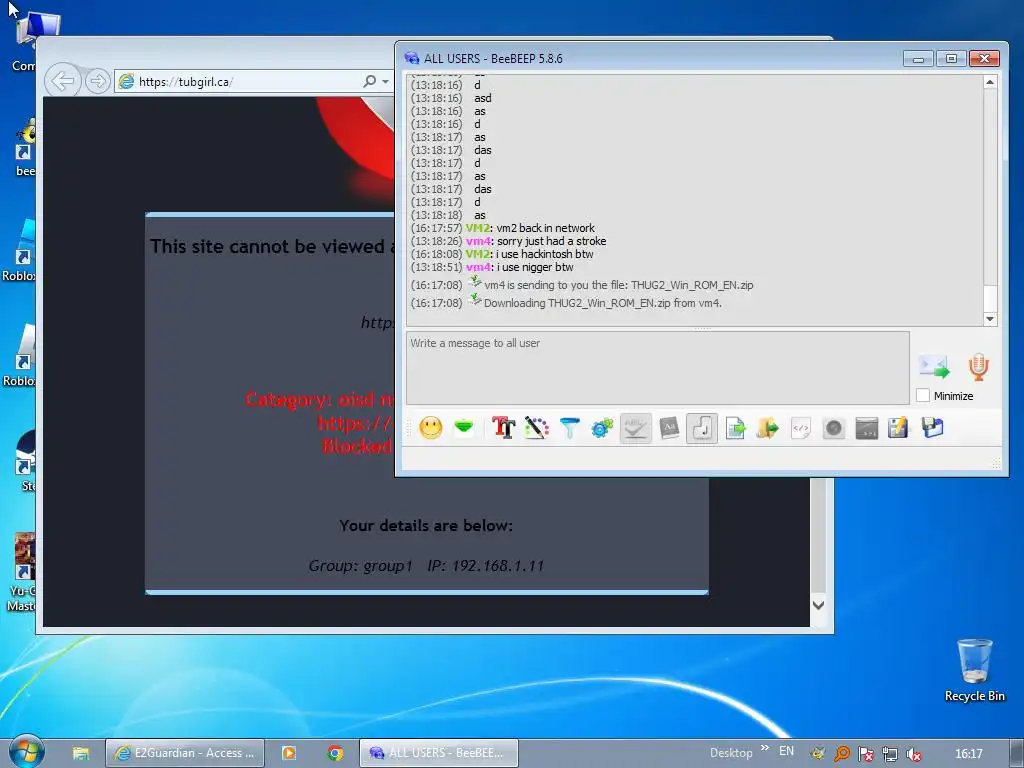
Task: Click the send file document icon
Action: tap(735, 428)
